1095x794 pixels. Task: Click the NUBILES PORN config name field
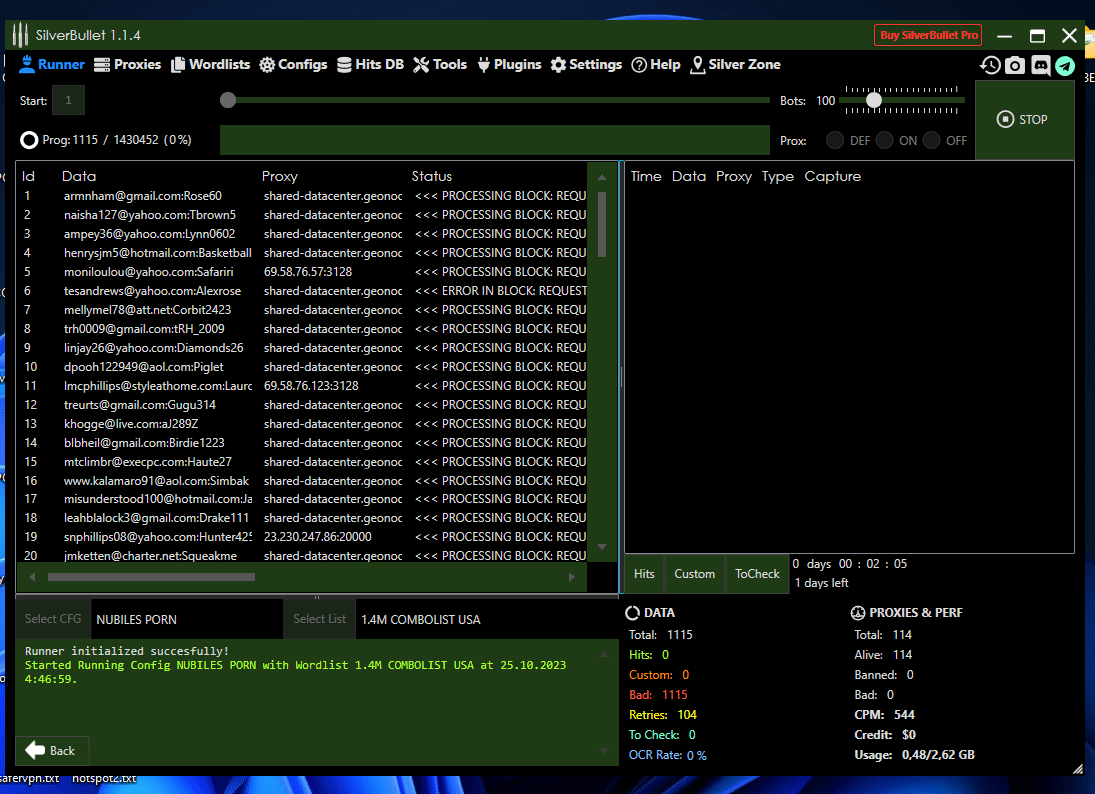[187, 619]
